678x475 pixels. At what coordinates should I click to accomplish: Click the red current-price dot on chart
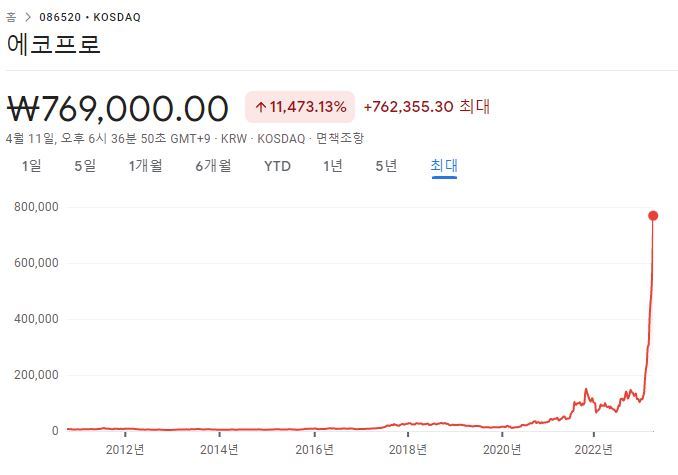653,216
